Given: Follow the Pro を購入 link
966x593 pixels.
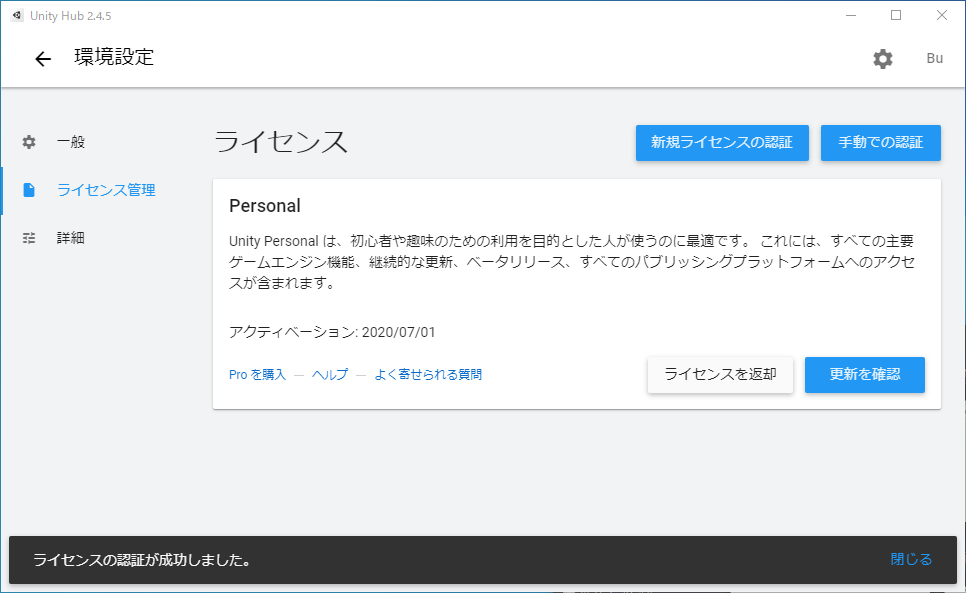Looking at the screenshot, I should [257, 375].
